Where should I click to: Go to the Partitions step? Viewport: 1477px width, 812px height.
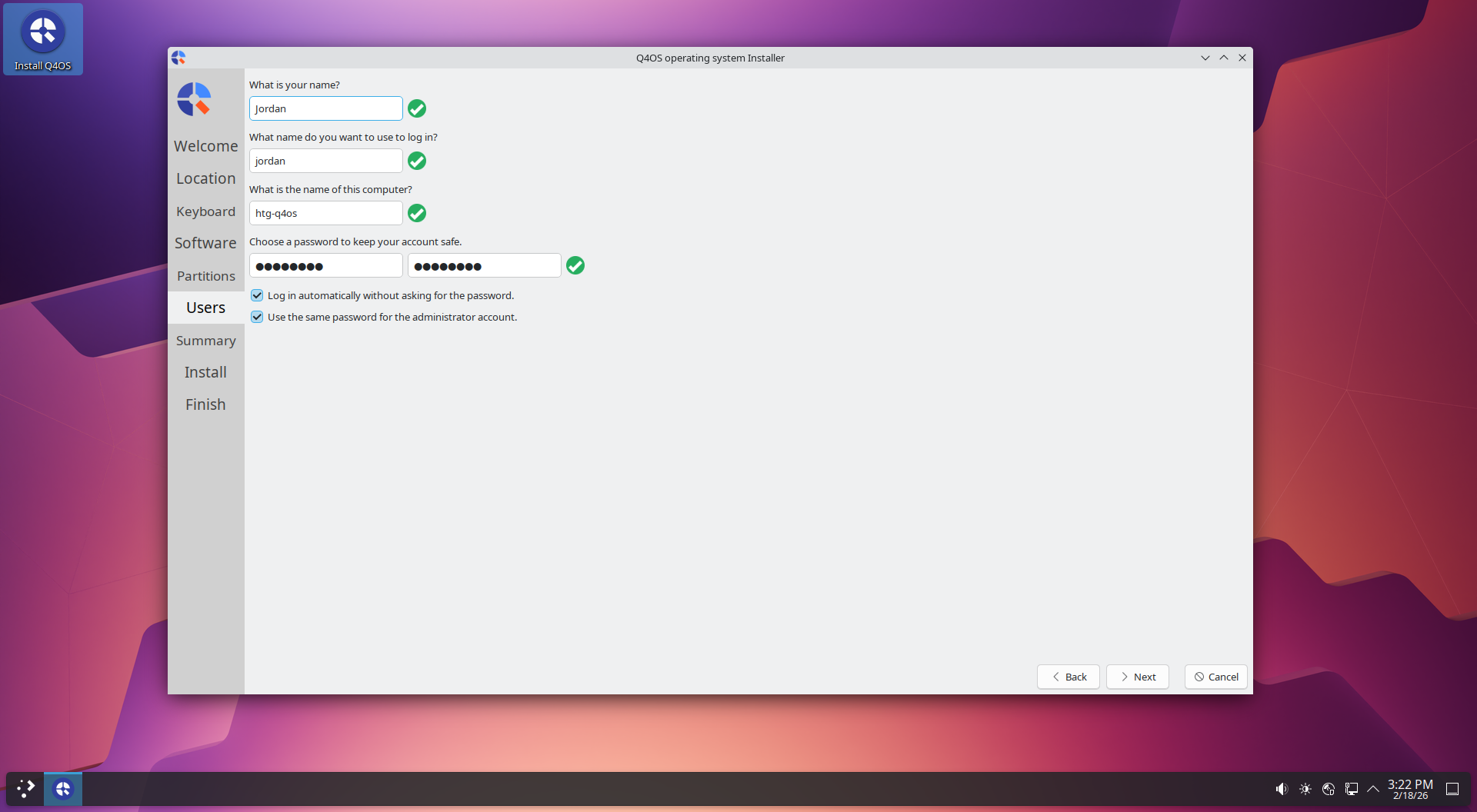tap(206, 276)
